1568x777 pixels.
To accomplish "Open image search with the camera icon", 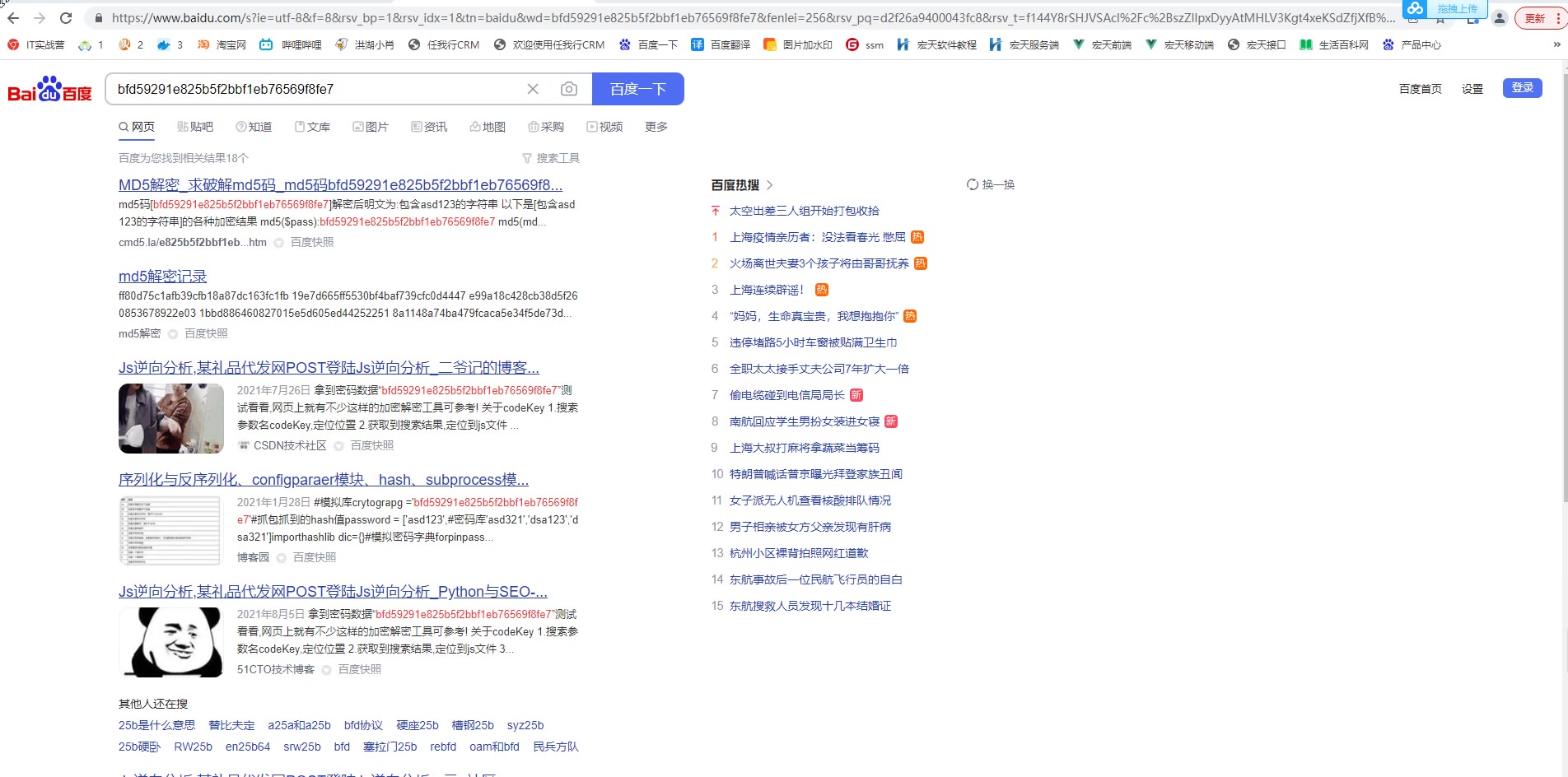I will point(569,89).
